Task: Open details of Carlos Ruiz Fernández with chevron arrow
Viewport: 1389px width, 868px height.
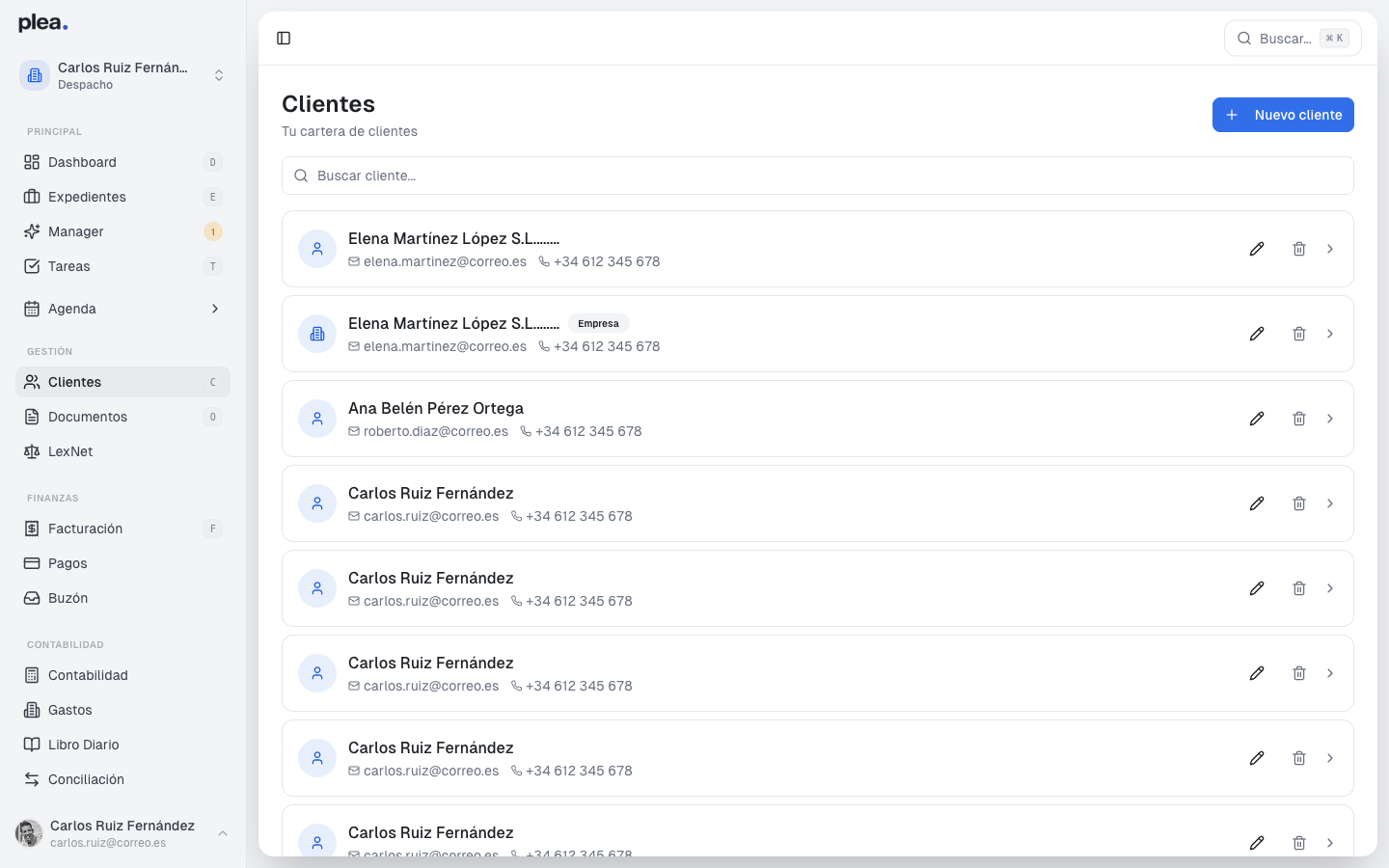Action: (x=1330, y=503)
